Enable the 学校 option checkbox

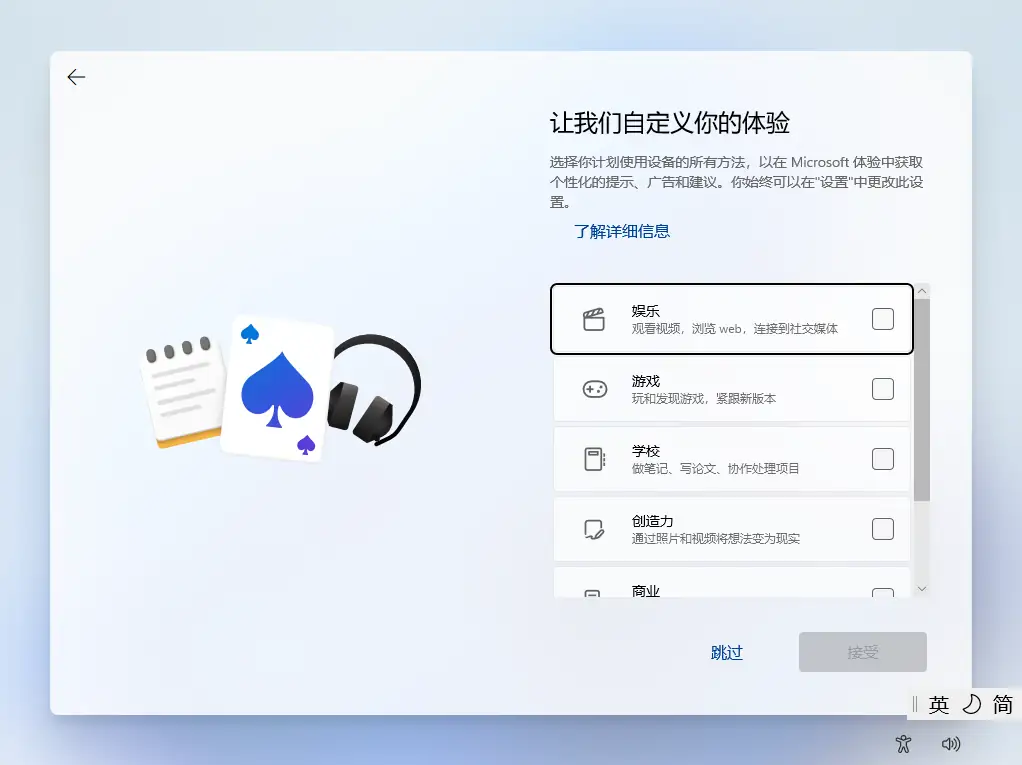point(883,458)
